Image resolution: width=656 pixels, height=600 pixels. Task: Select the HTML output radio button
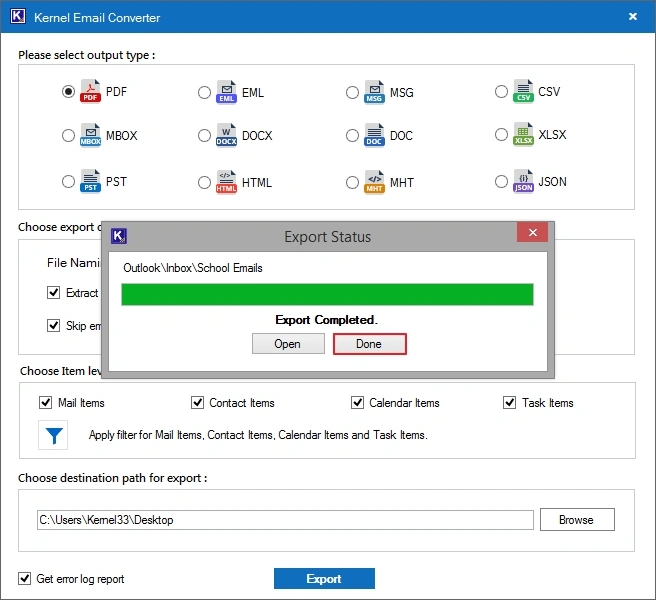point(204,182)
